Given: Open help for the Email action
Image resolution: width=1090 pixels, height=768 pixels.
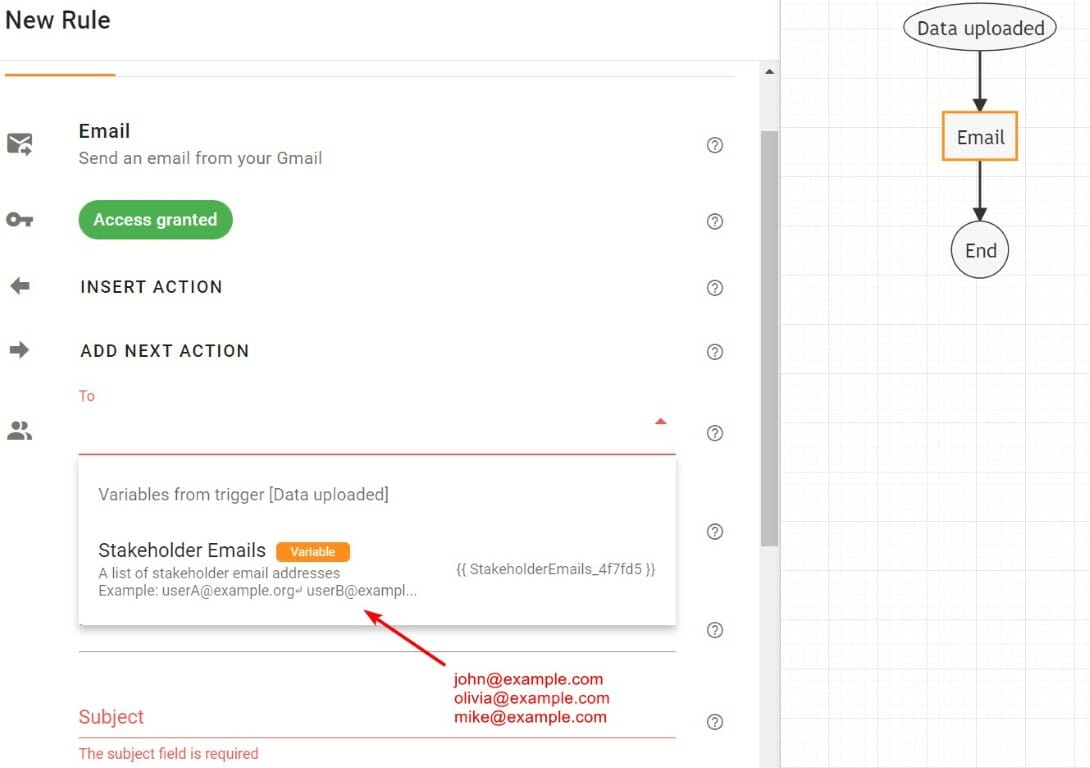Looking at the screenshot, I should pyautogui.click(x=714, y=145).
